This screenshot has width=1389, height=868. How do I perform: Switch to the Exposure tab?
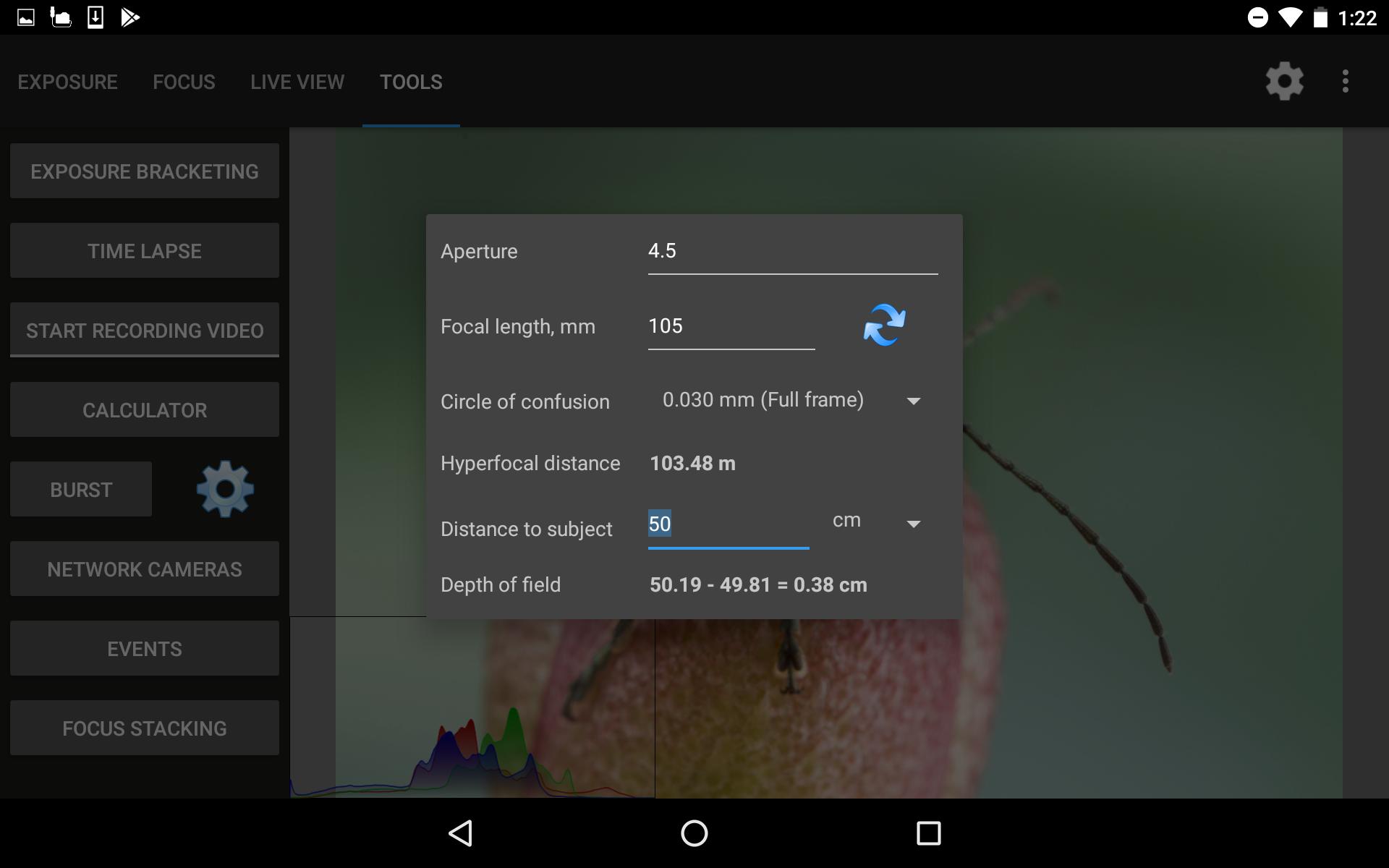[x=68, y=82]
